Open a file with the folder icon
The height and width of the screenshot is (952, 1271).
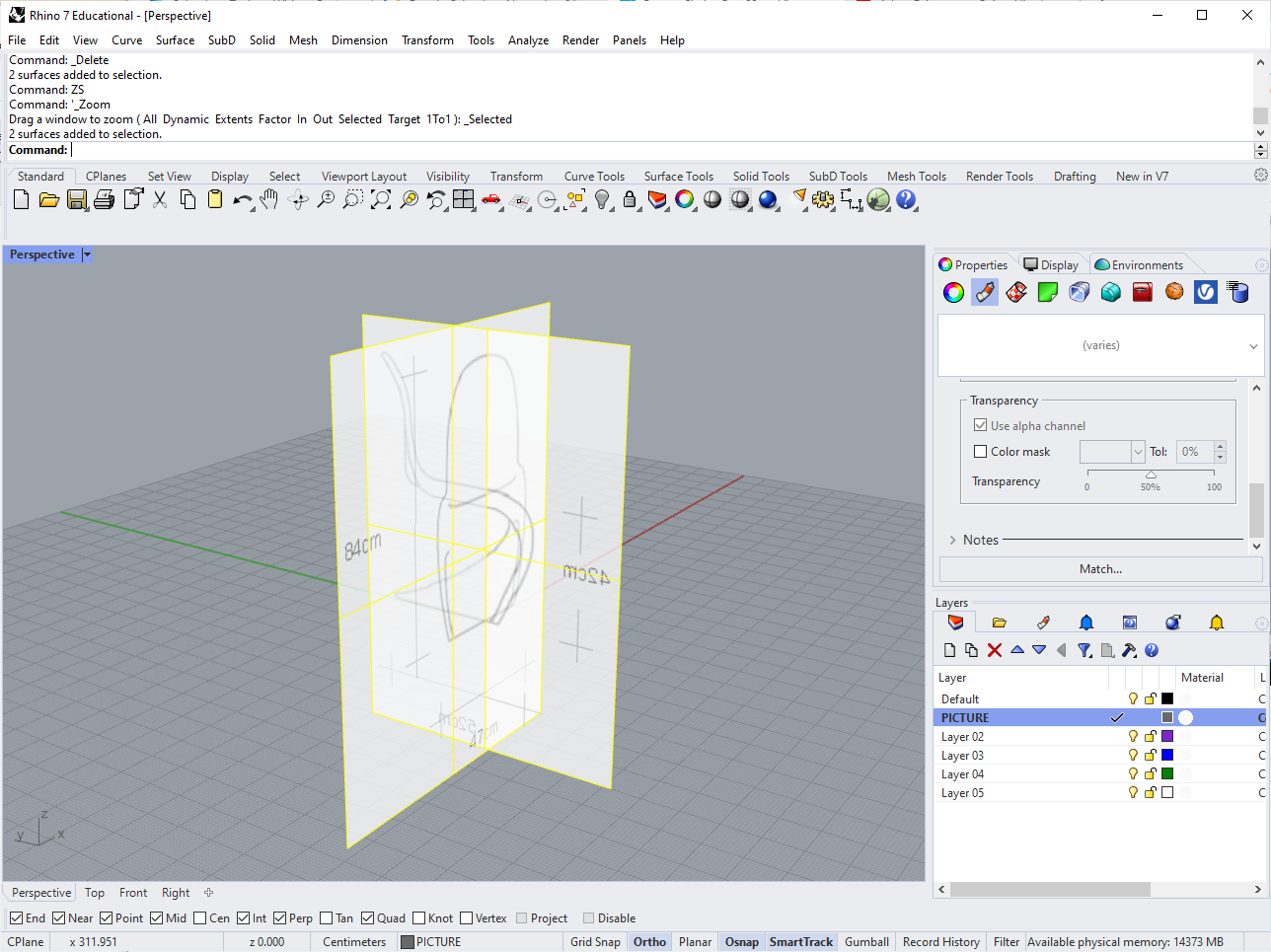coord(49,200)
